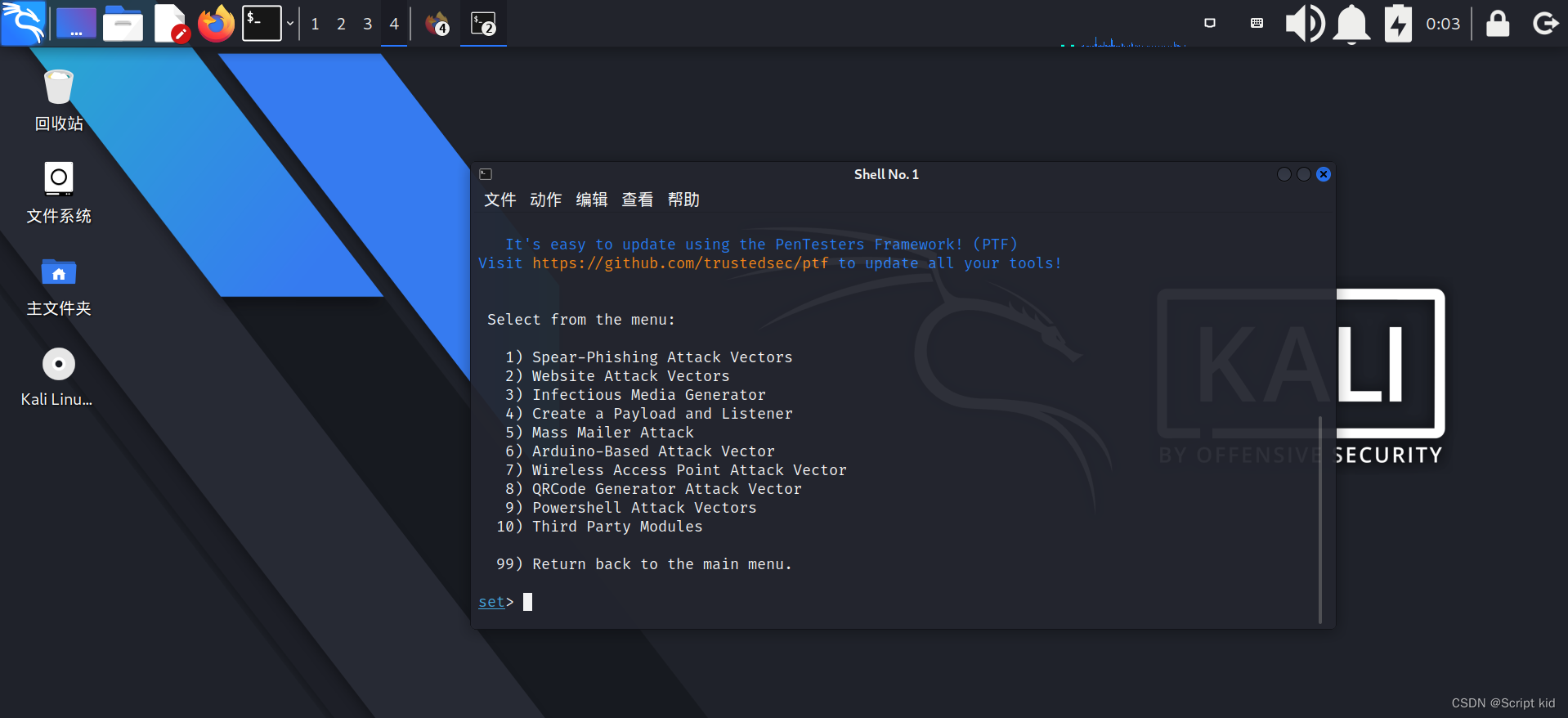Click terminal window icon in title bar
1568x718 pixels.
pos(486,174)
